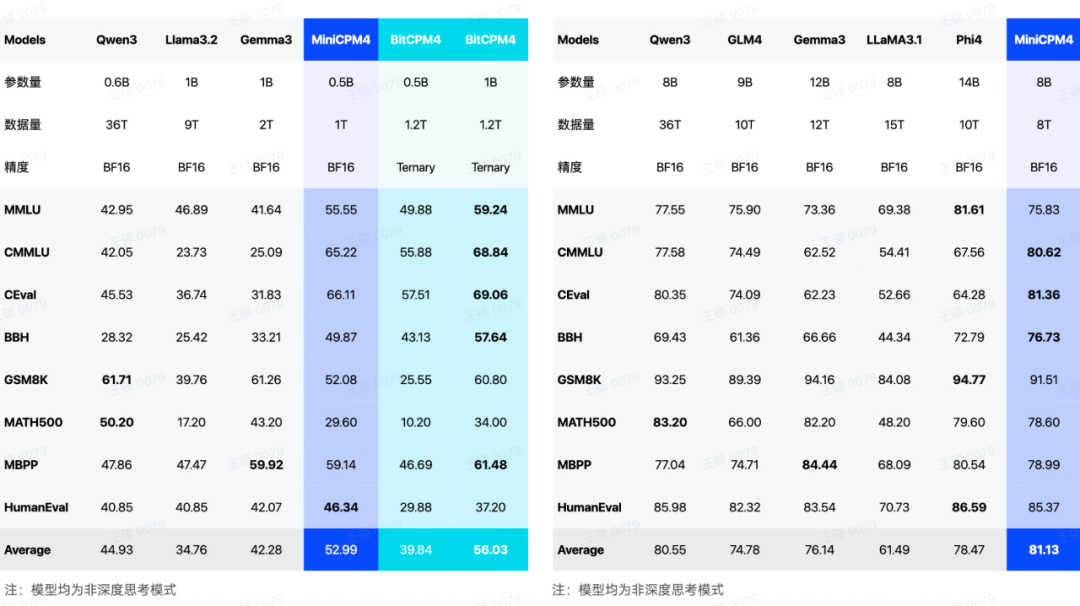Click the Llama3.2 column header
Screen dimensions: 1080x606
point(191,40)
